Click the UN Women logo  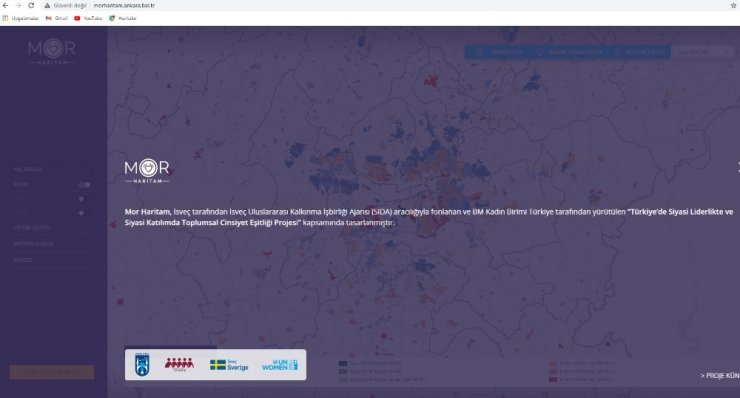pos(280,365)
